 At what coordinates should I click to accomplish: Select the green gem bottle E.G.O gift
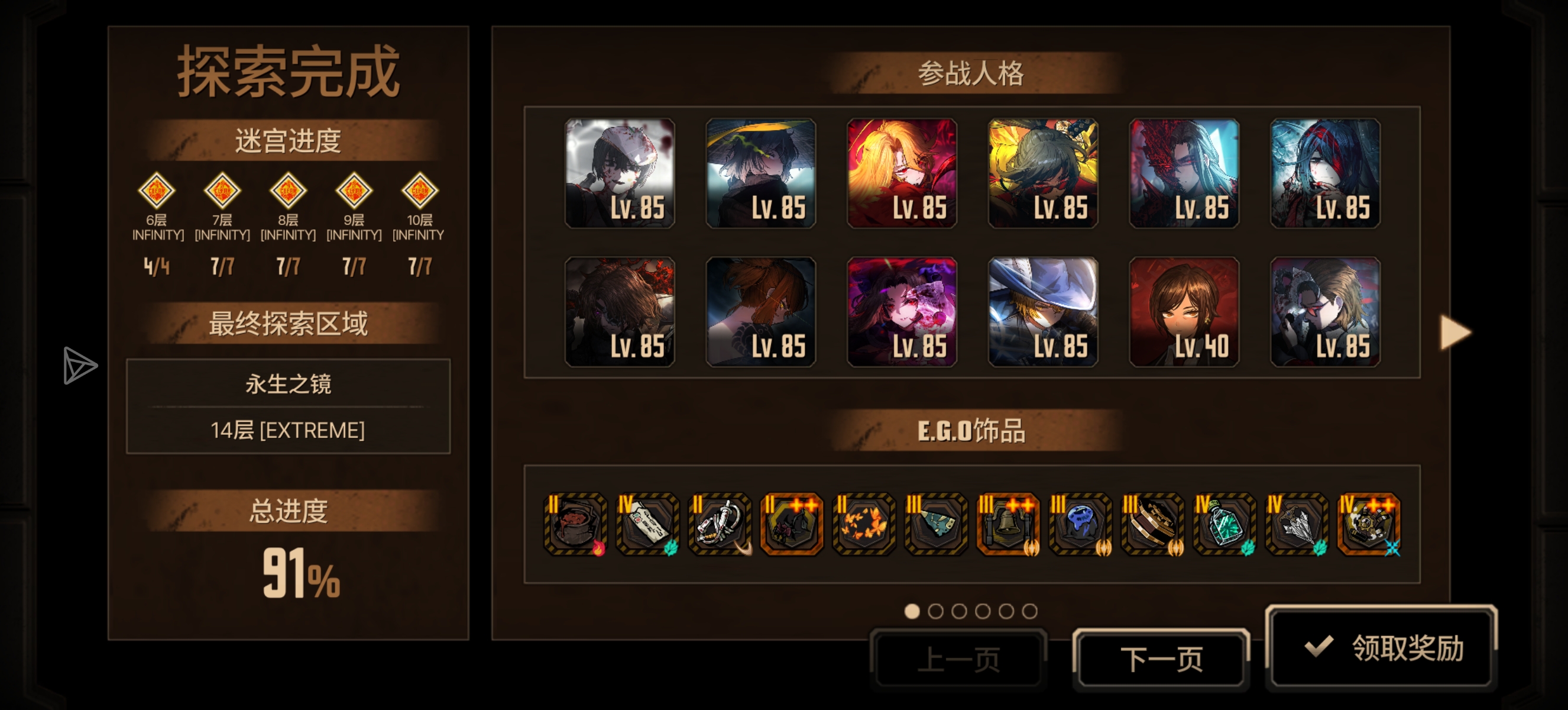click(1224, 524)
